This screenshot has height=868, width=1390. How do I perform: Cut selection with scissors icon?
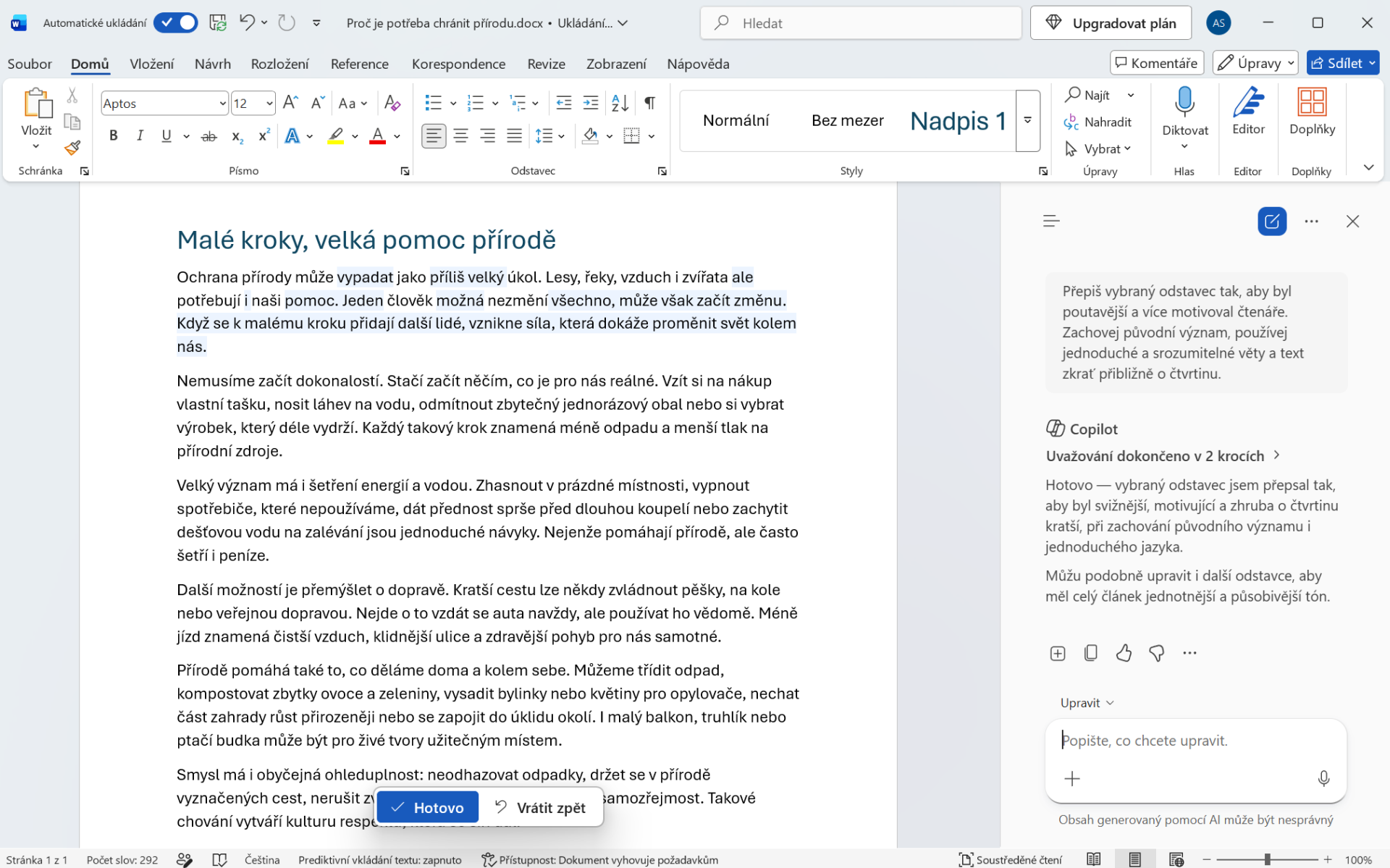[x=72, y=95]
